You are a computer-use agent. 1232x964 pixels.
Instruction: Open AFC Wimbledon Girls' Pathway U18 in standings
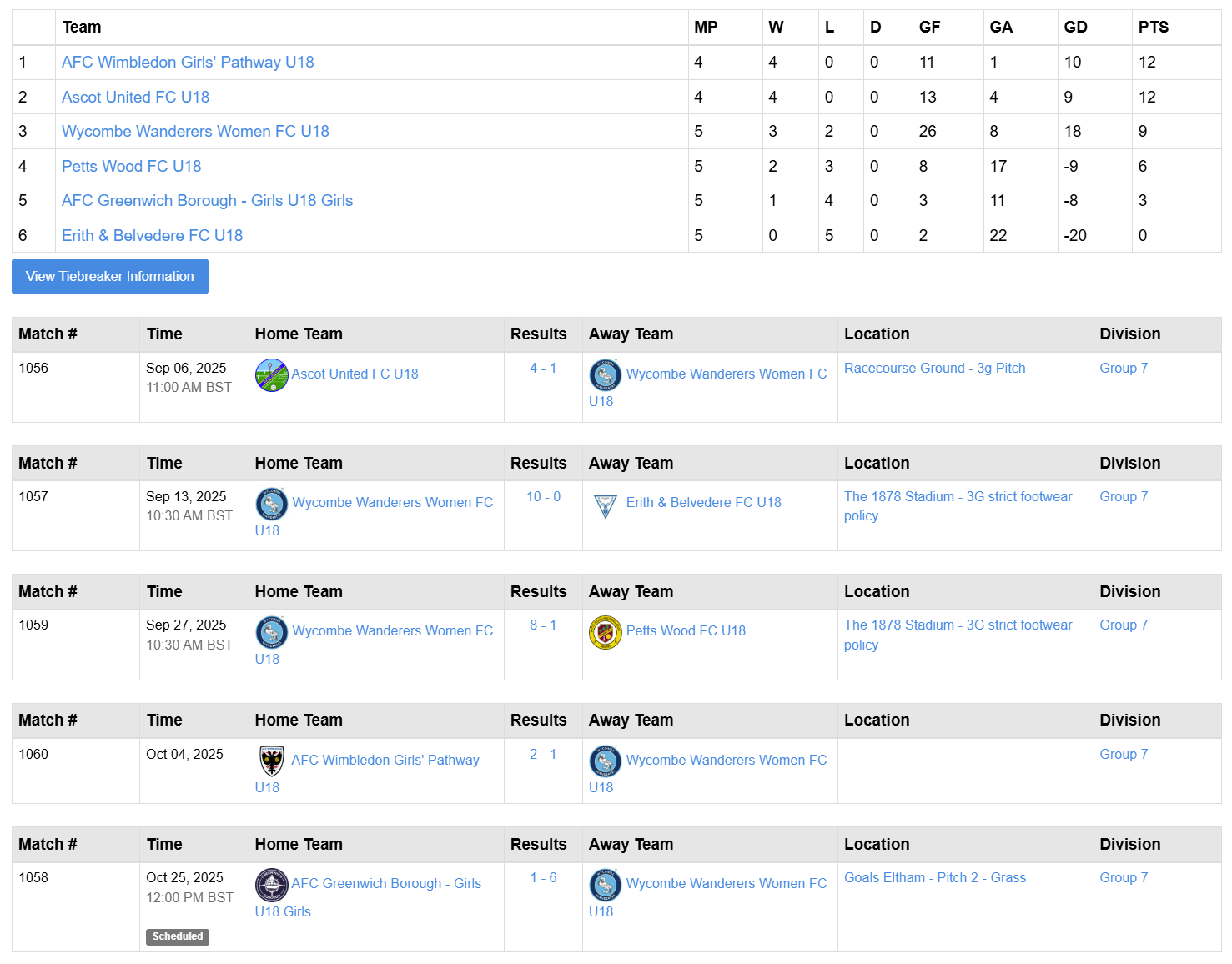tap(188, 62)
